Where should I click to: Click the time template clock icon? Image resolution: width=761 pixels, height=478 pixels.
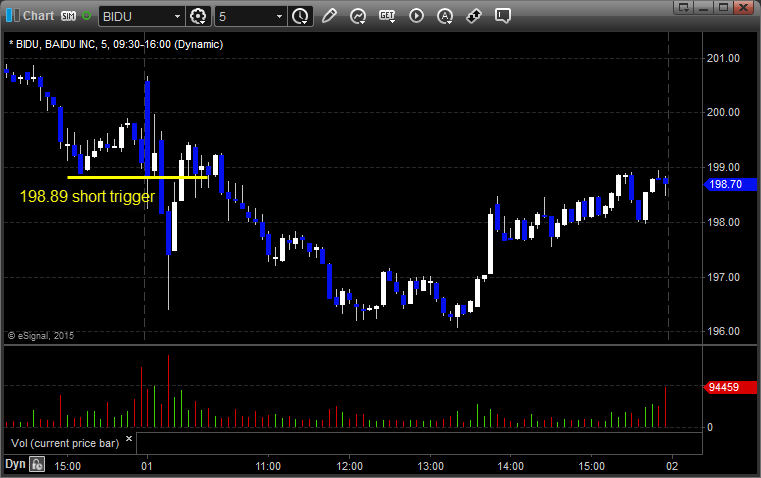coord(300,16)
